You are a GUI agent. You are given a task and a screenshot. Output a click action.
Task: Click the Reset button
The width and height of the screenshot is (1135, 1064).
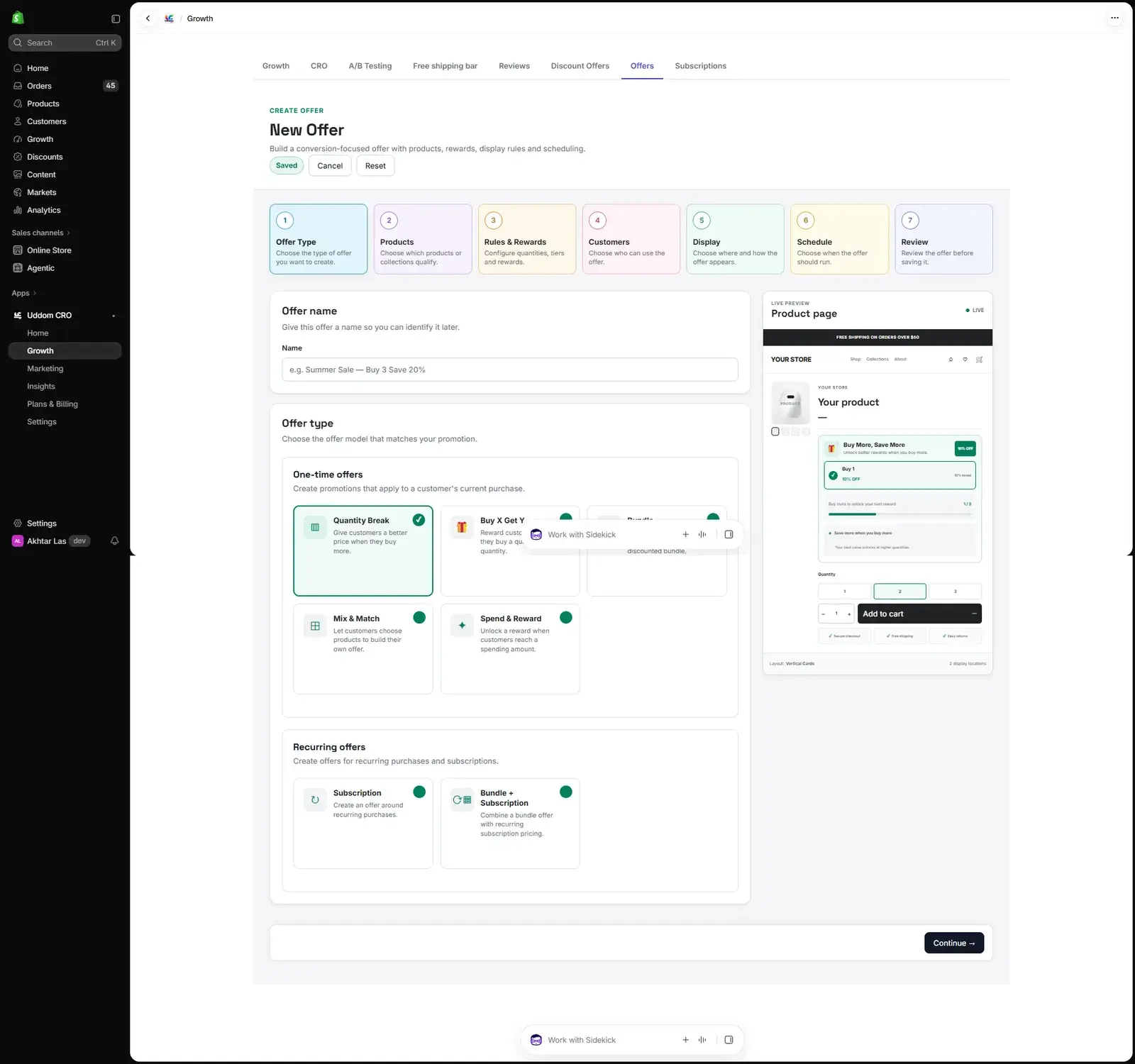click(x=375, y=166)
